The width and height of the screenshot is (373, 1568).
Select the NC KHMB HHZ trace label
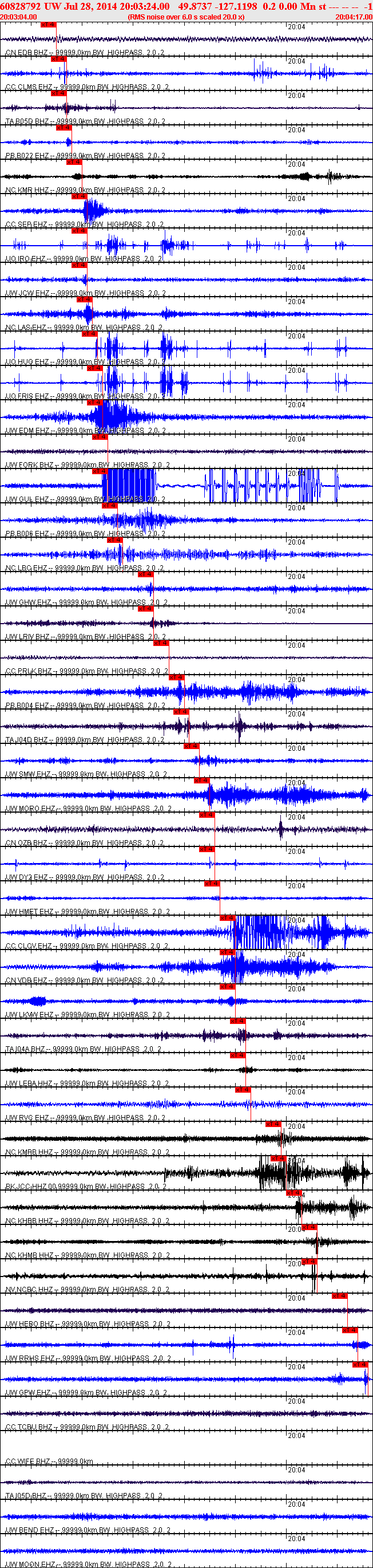tap(88, 1256)
